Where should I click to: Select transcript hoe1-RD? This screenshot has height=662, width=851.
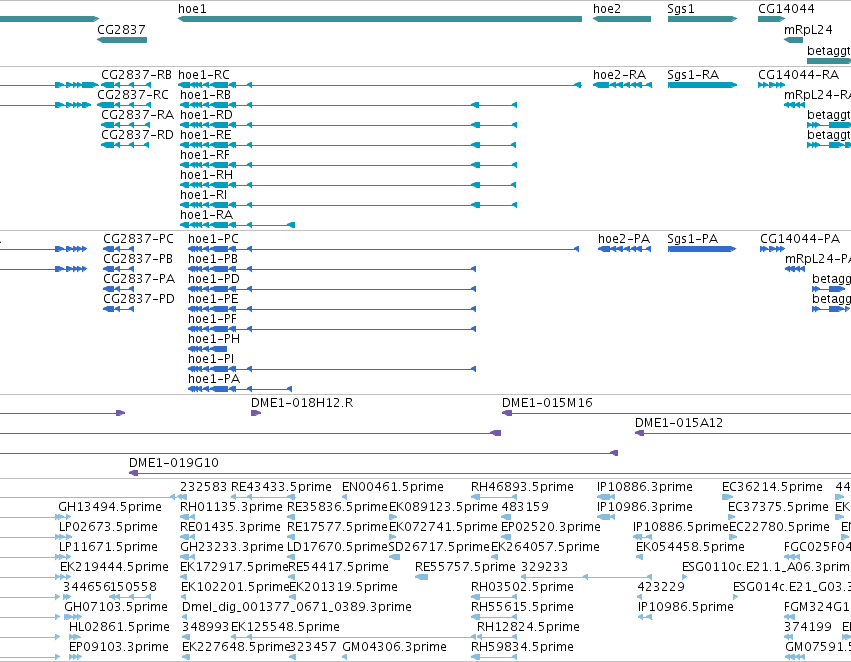(206, 115)
